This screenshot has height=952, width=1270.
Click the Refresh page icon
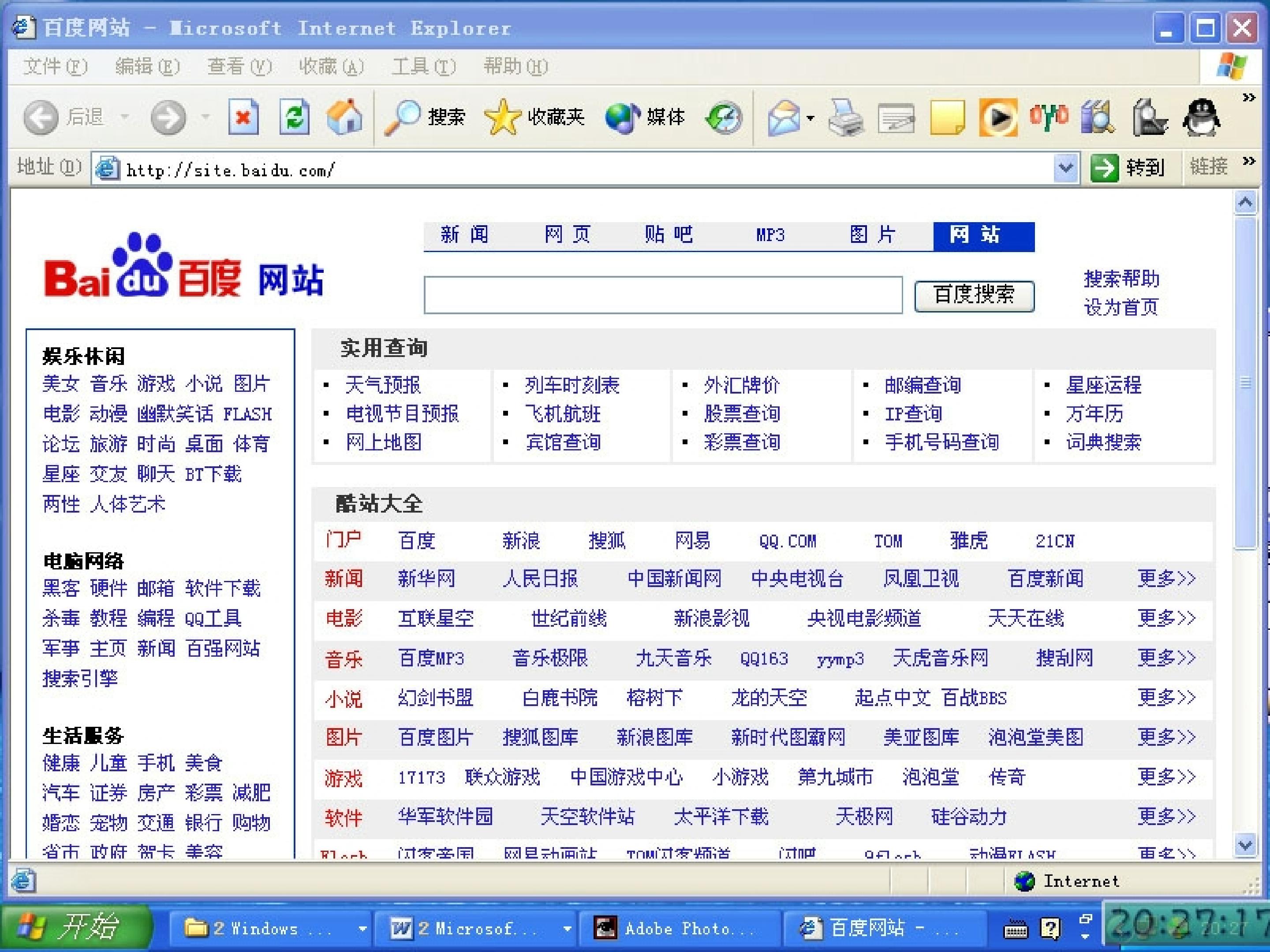point(295,117)
